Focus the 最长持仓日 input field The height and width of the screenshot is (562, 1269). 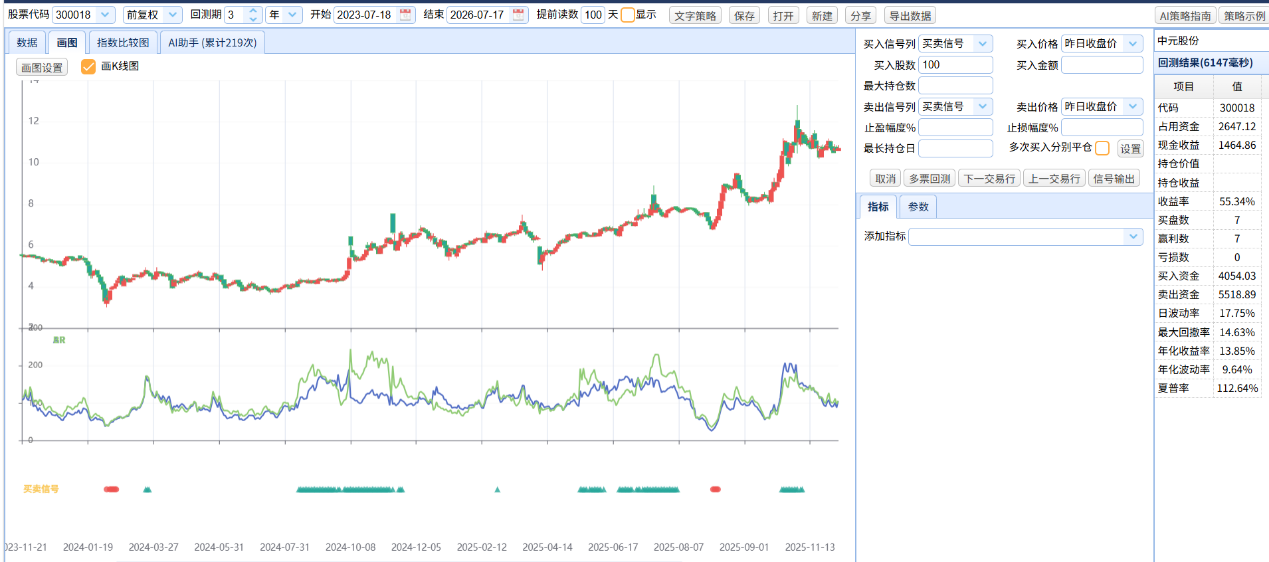click(956, 148)
